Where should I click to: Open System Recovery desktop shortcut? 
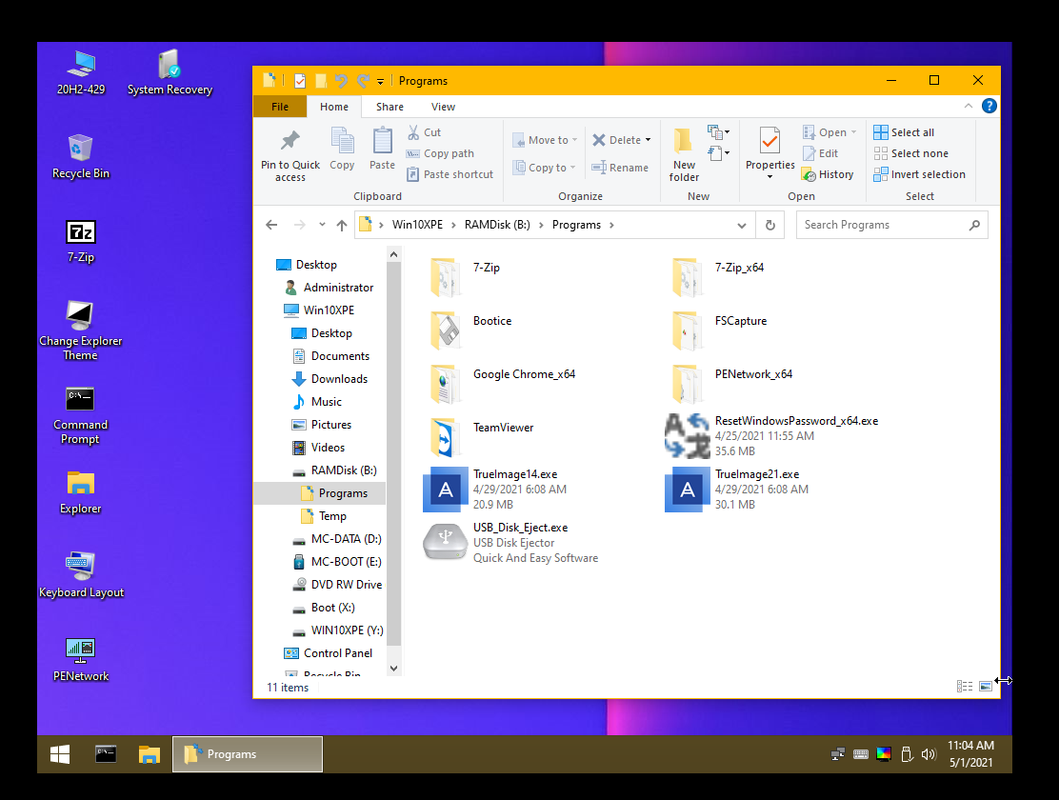pyautogui.click(x=170, y=72)
